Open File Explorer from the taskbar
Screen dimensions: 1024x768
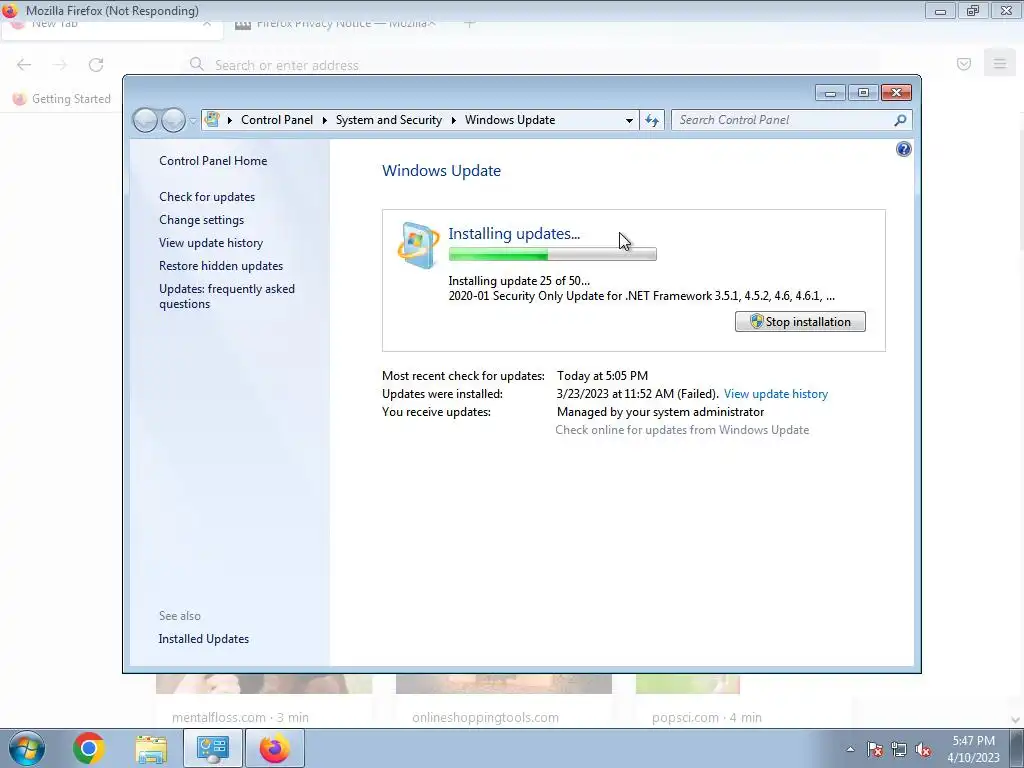pos(151,749)
